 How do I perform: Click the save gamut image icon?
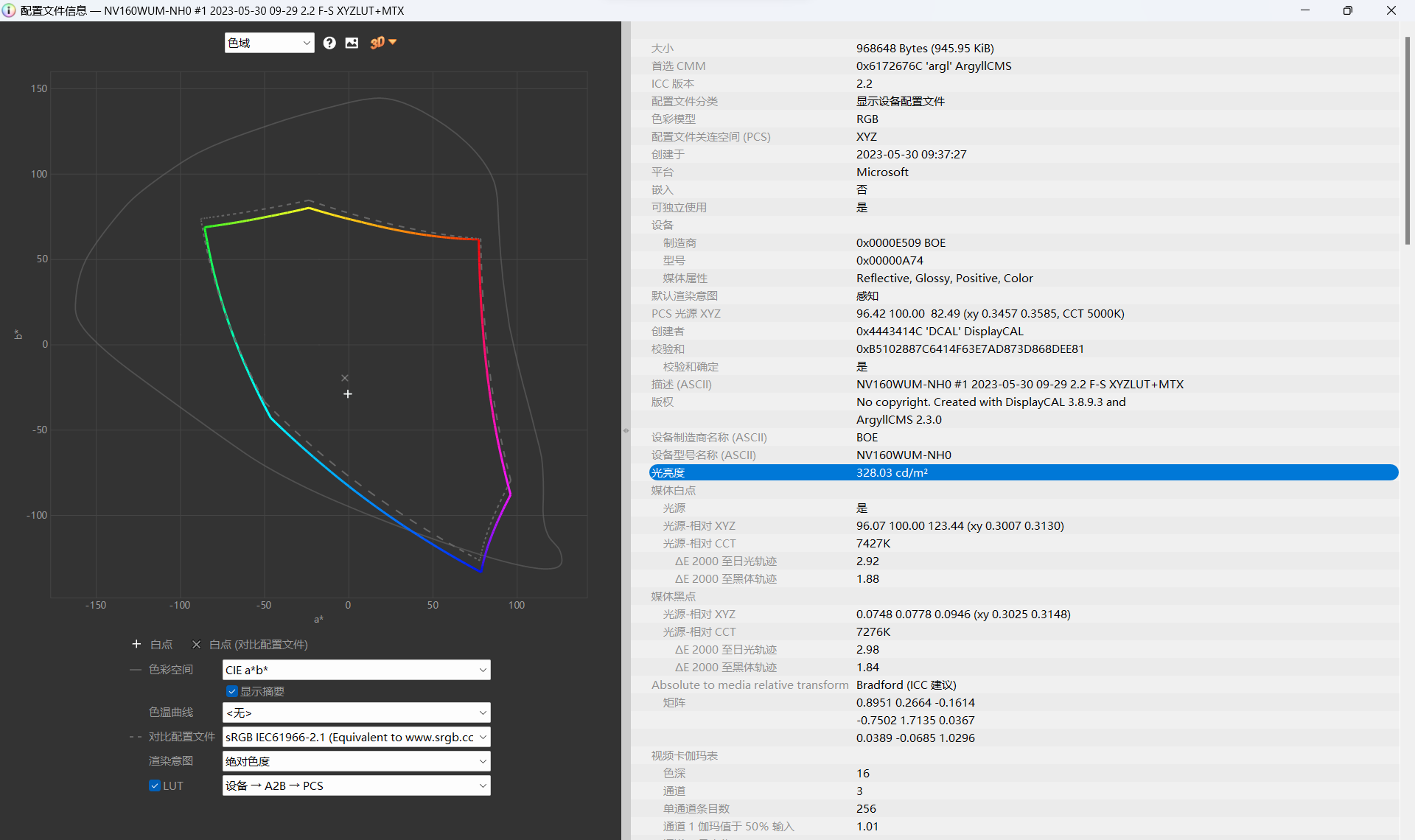coord(352,43)
